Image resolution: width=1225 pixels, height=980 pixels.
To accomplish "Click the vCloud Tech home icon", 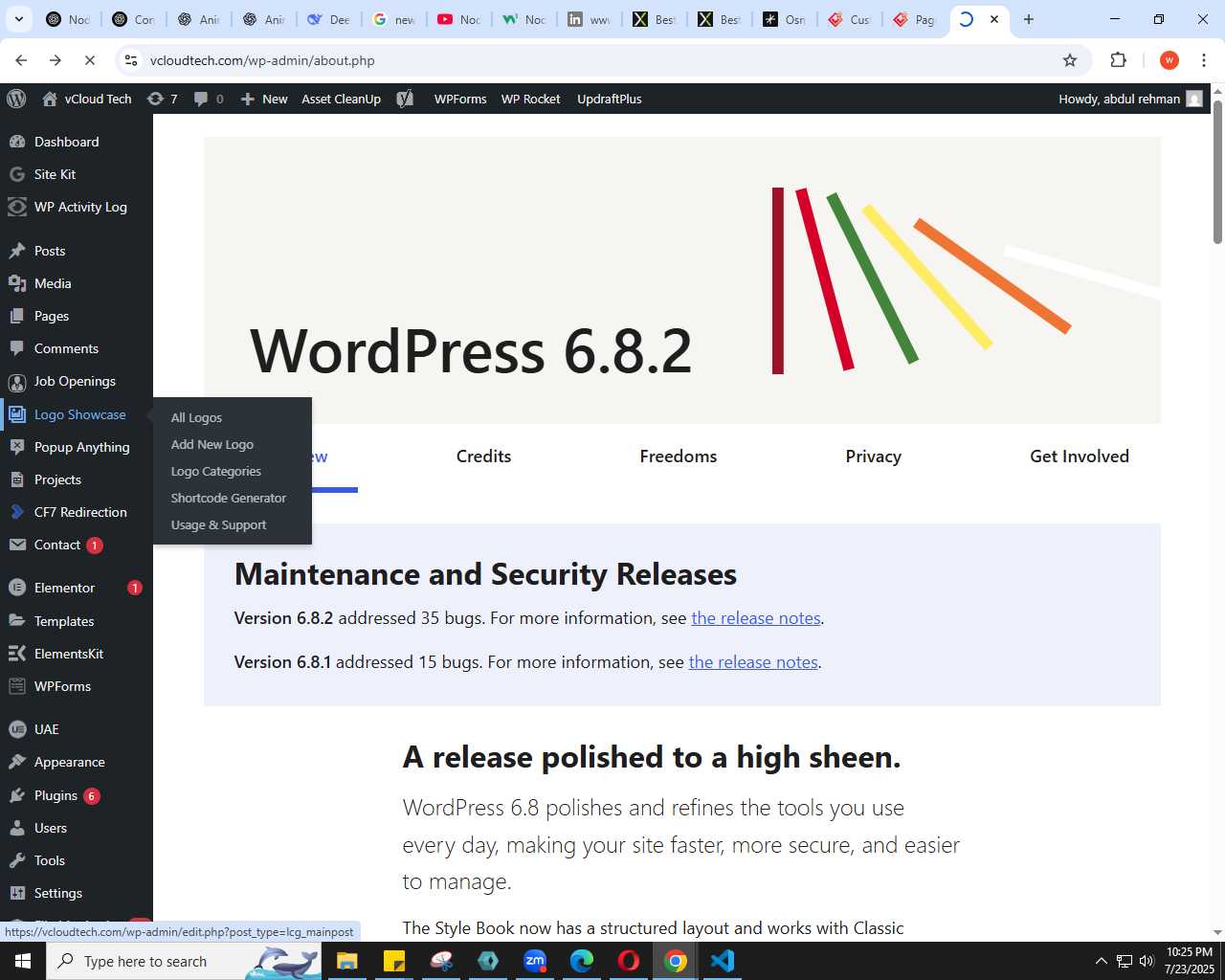I will click(50, 99).
